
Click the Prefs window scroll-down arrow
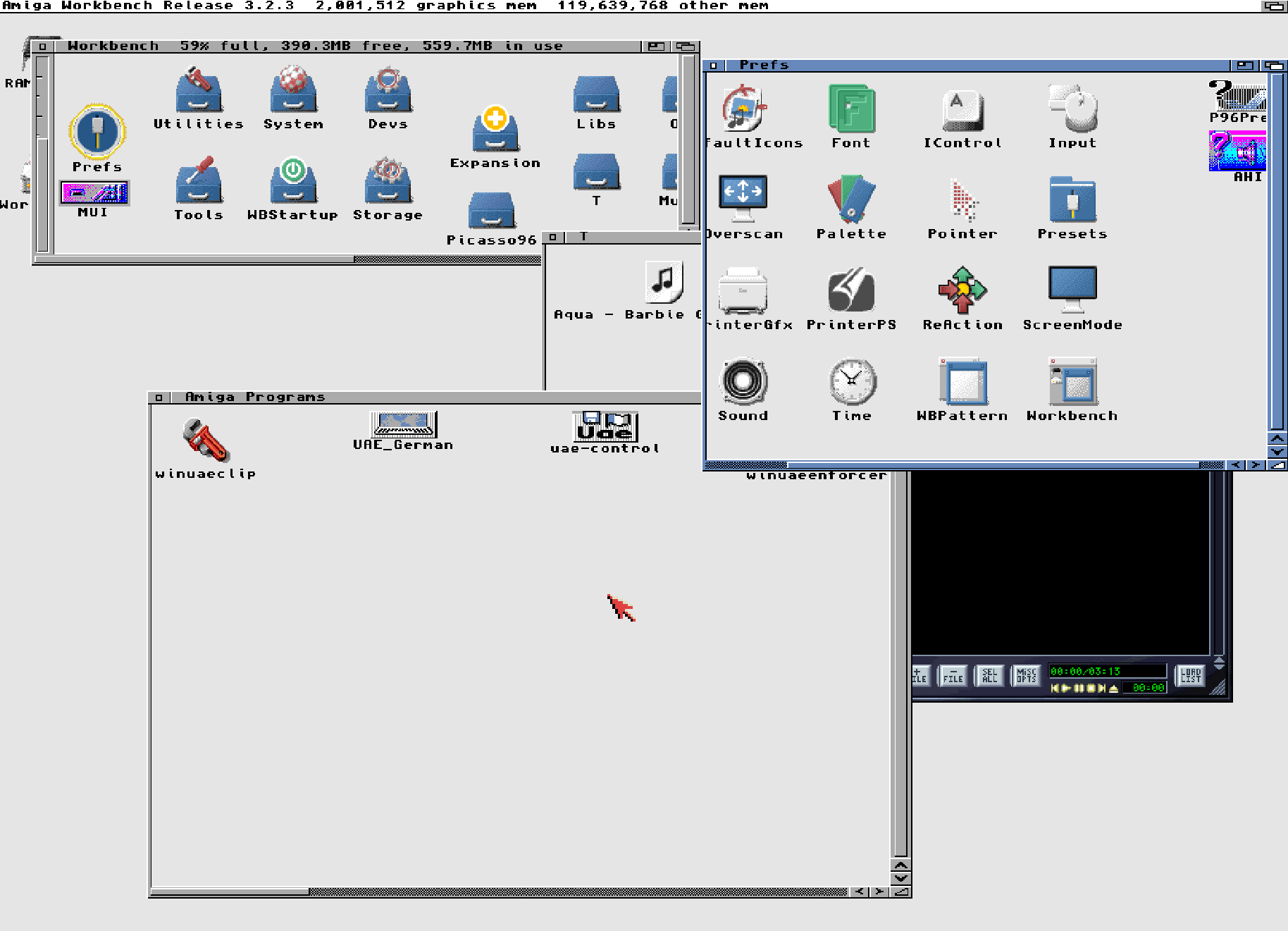point(1277,452)
